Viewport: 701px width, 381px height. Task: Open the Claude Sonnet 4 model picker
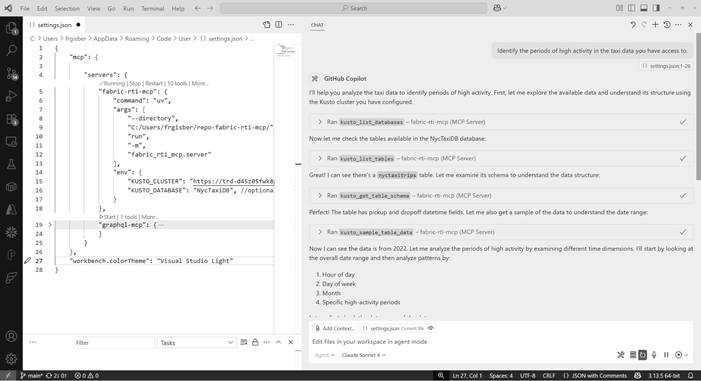tap(363, 355)
